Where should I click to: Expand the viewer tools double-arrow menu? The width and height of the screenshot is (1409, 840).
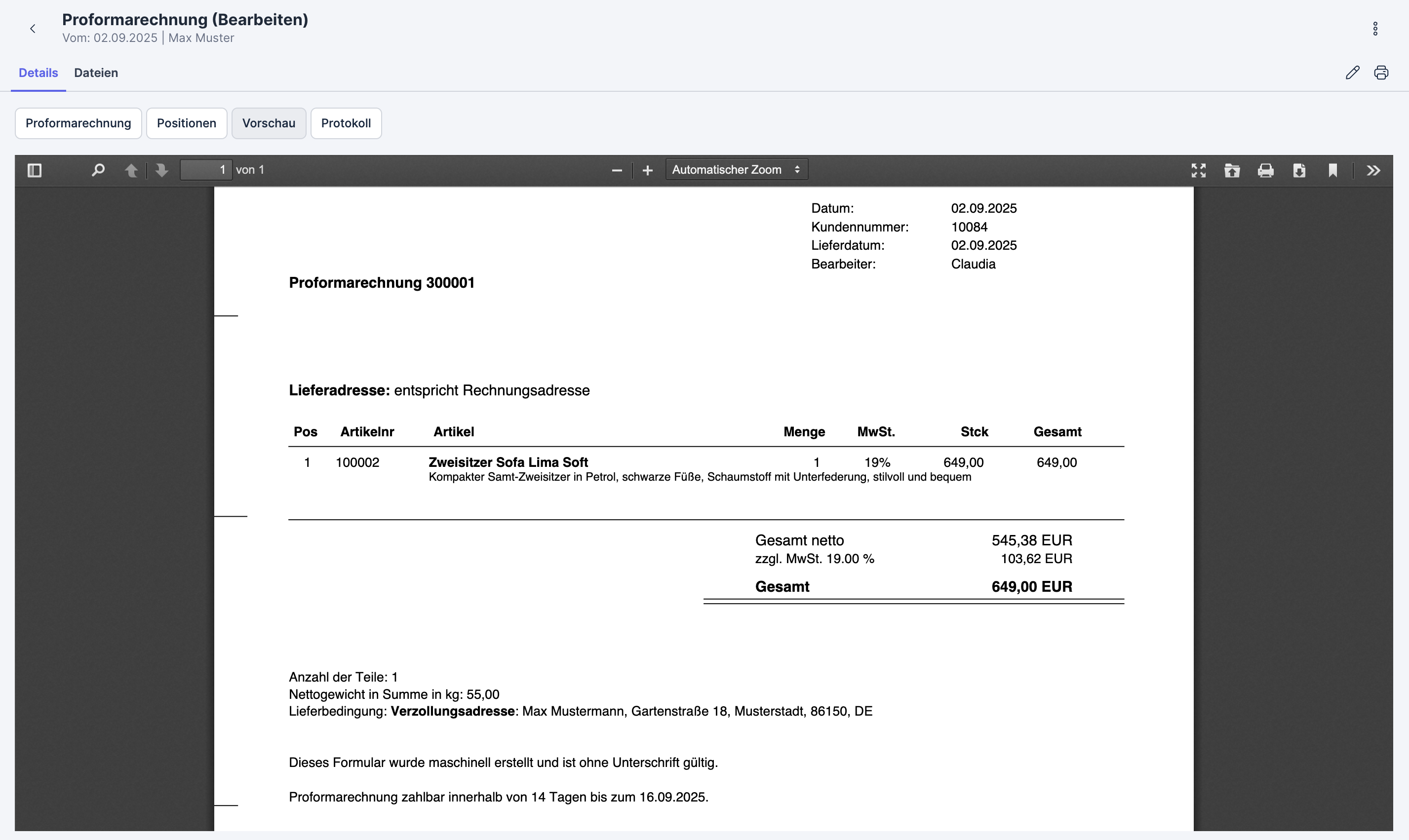(1373, 170)
